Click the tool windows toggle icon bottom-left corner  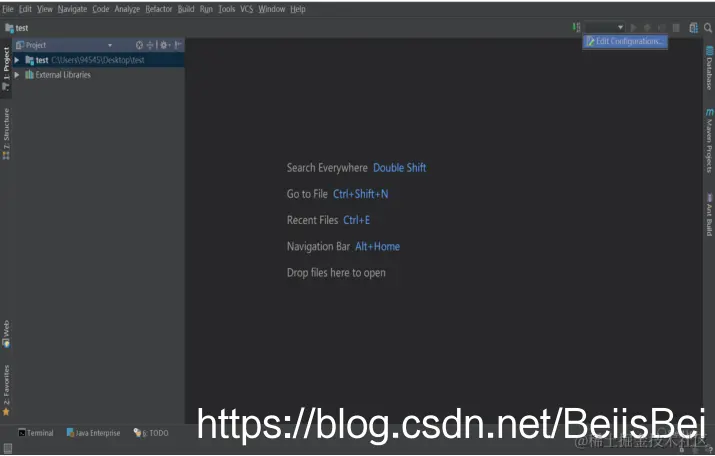coord(8,449)
